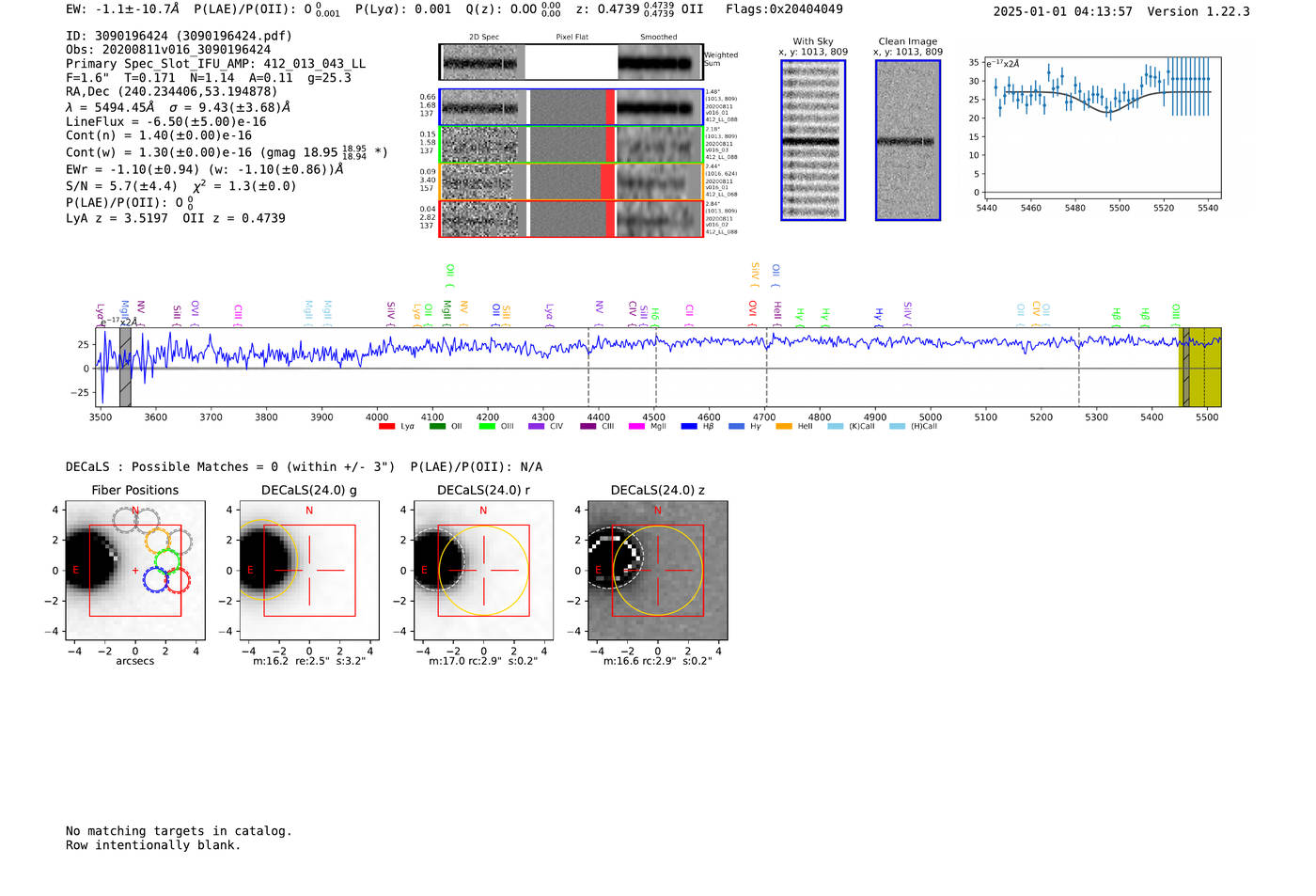Click the Version 1.22.3 label
This screenshot has height=896, width=1316.
tap(1198, 11)
